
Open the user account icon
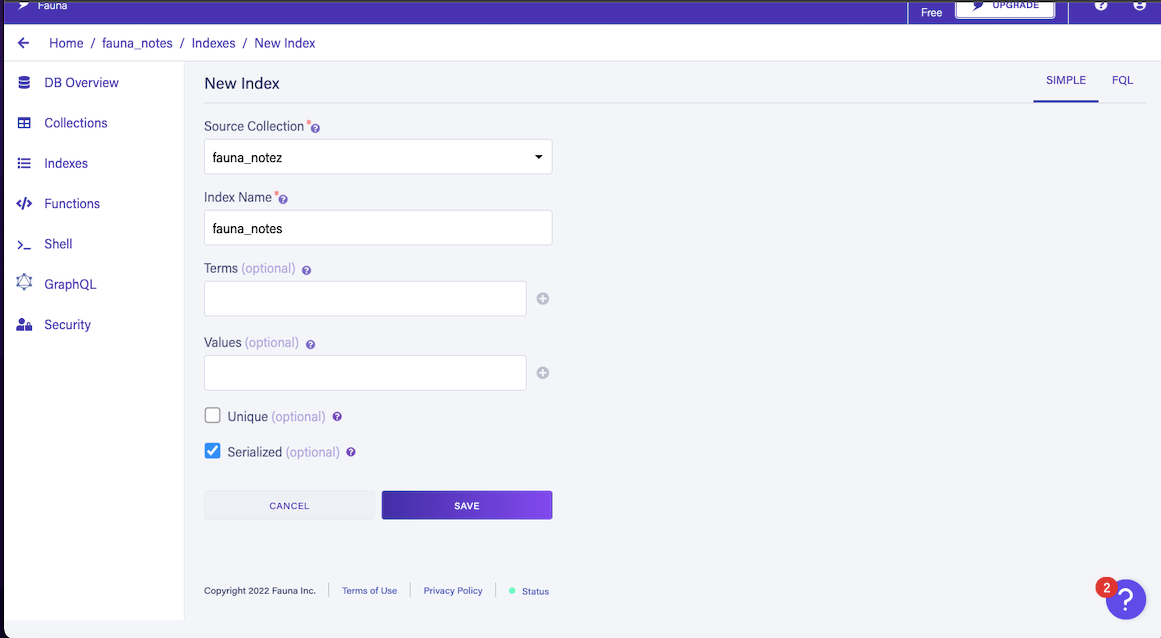pos(1140,5)
